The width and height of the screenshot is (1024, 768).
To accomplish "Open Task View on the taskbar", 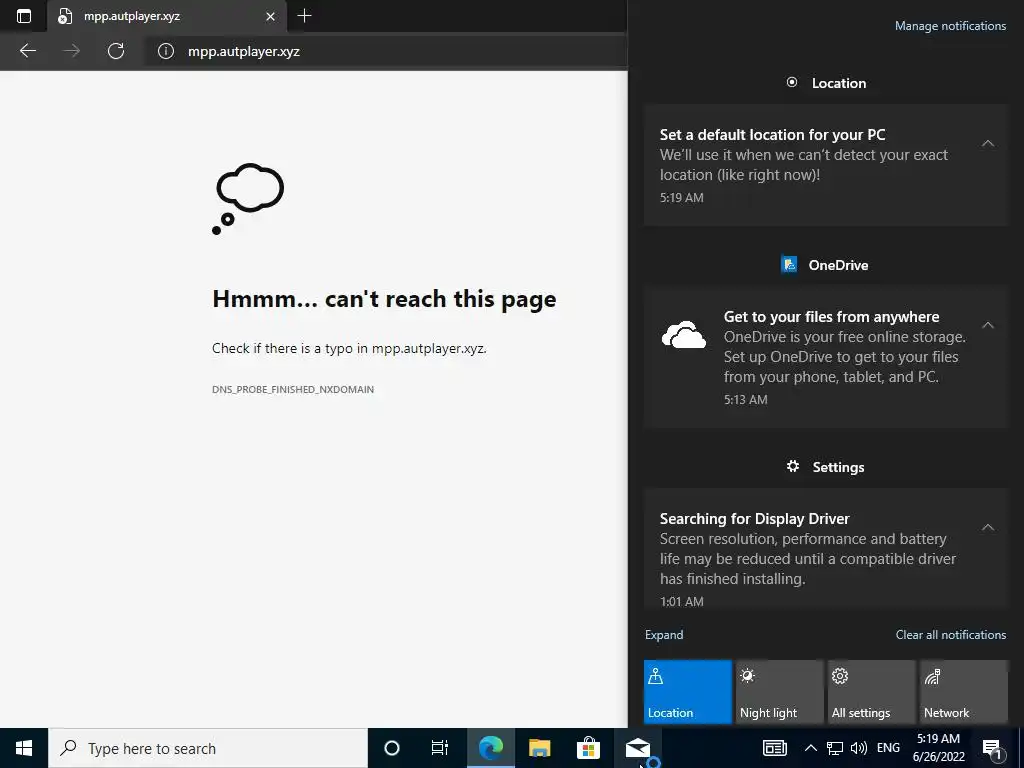I will [x=440, y=748].
